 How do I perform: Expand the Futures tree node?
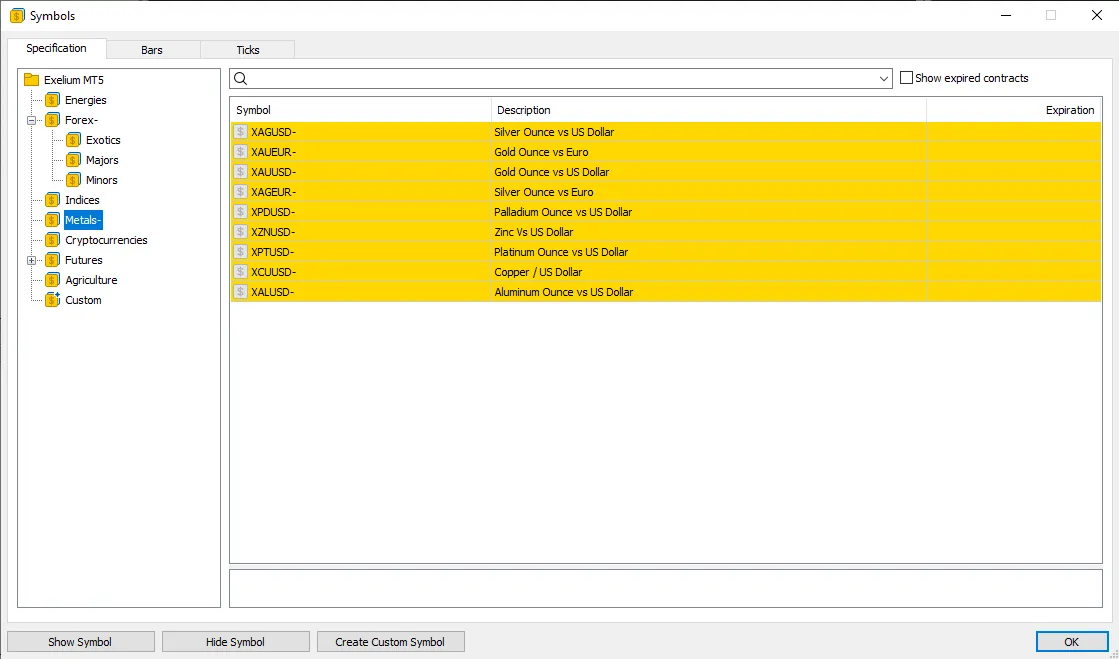point(32,260)
